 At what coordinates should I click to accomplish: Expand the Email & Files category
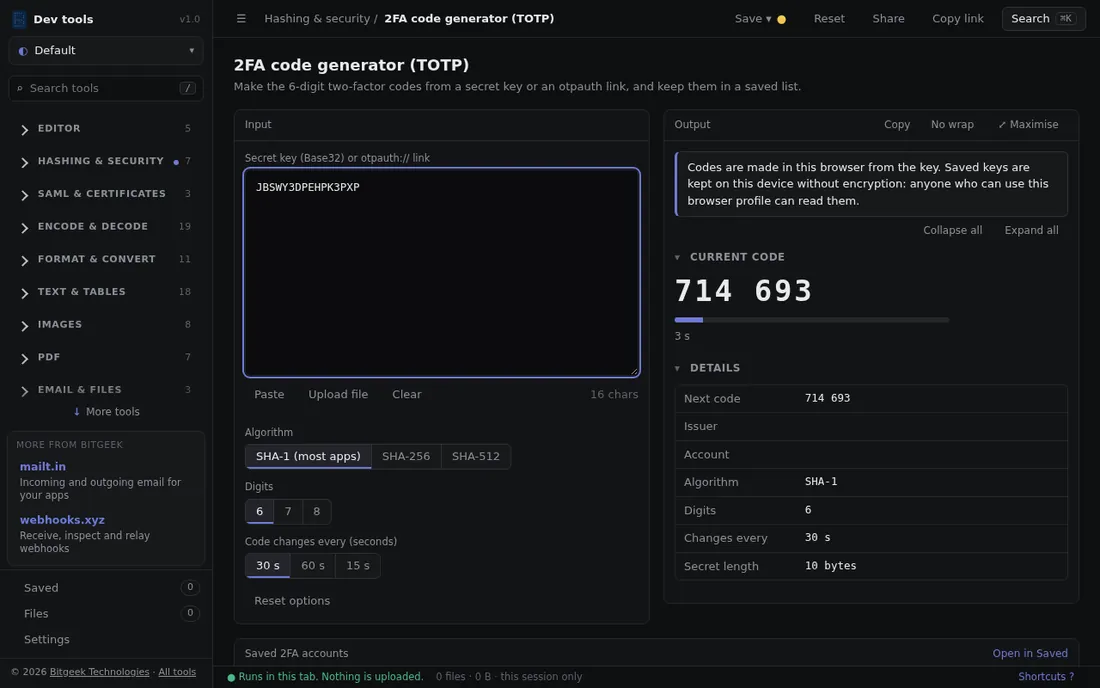point(106,389)
